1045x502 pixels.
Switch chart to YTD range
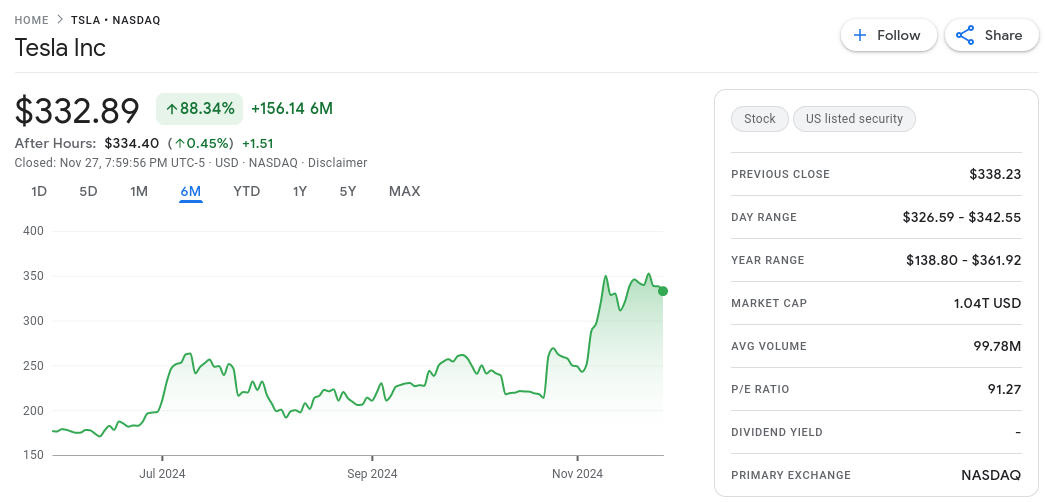[x=246, y=191]
